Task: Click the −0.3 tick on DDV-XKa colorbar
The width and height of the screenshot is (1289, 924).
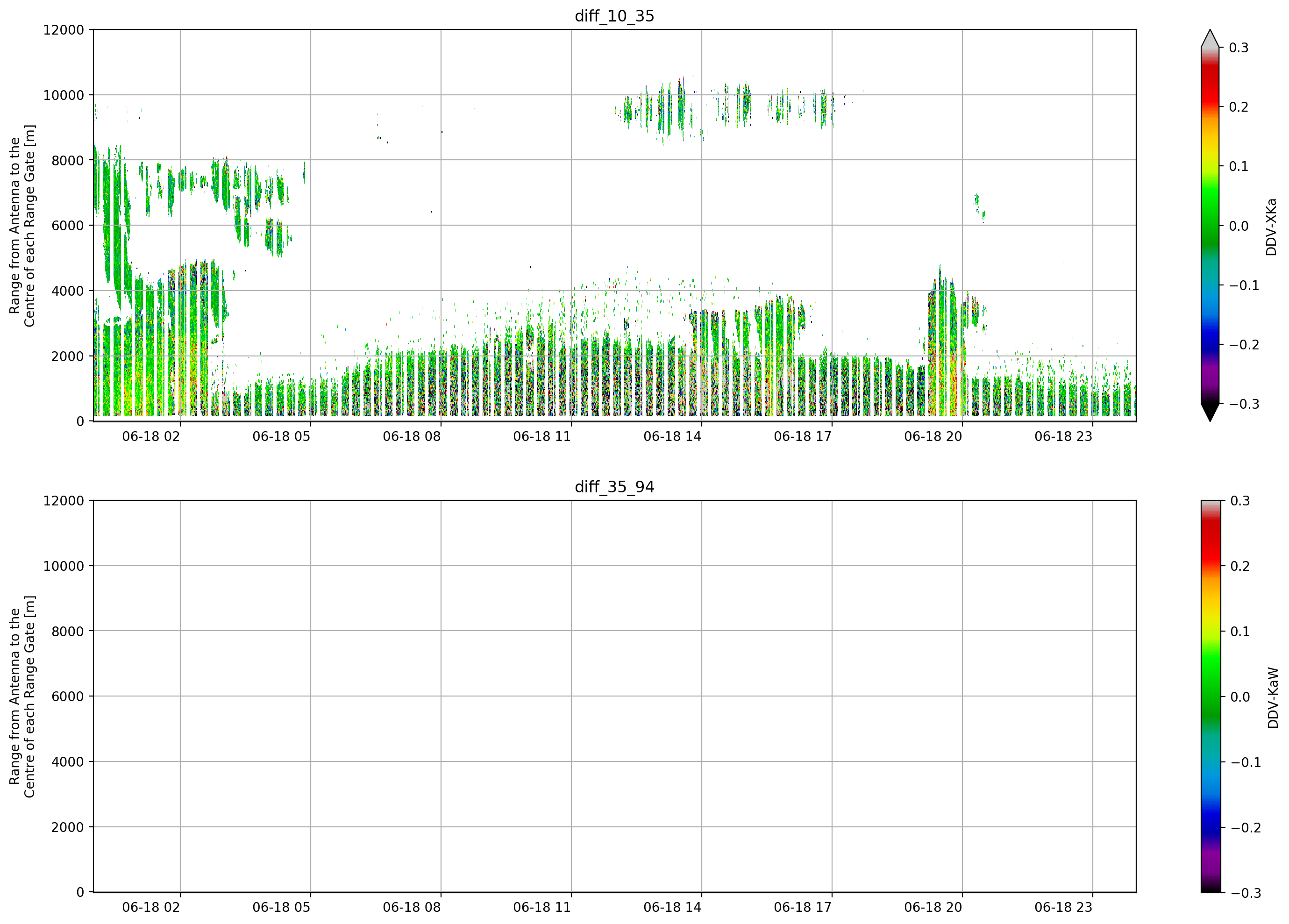Action: point(1244,404)
